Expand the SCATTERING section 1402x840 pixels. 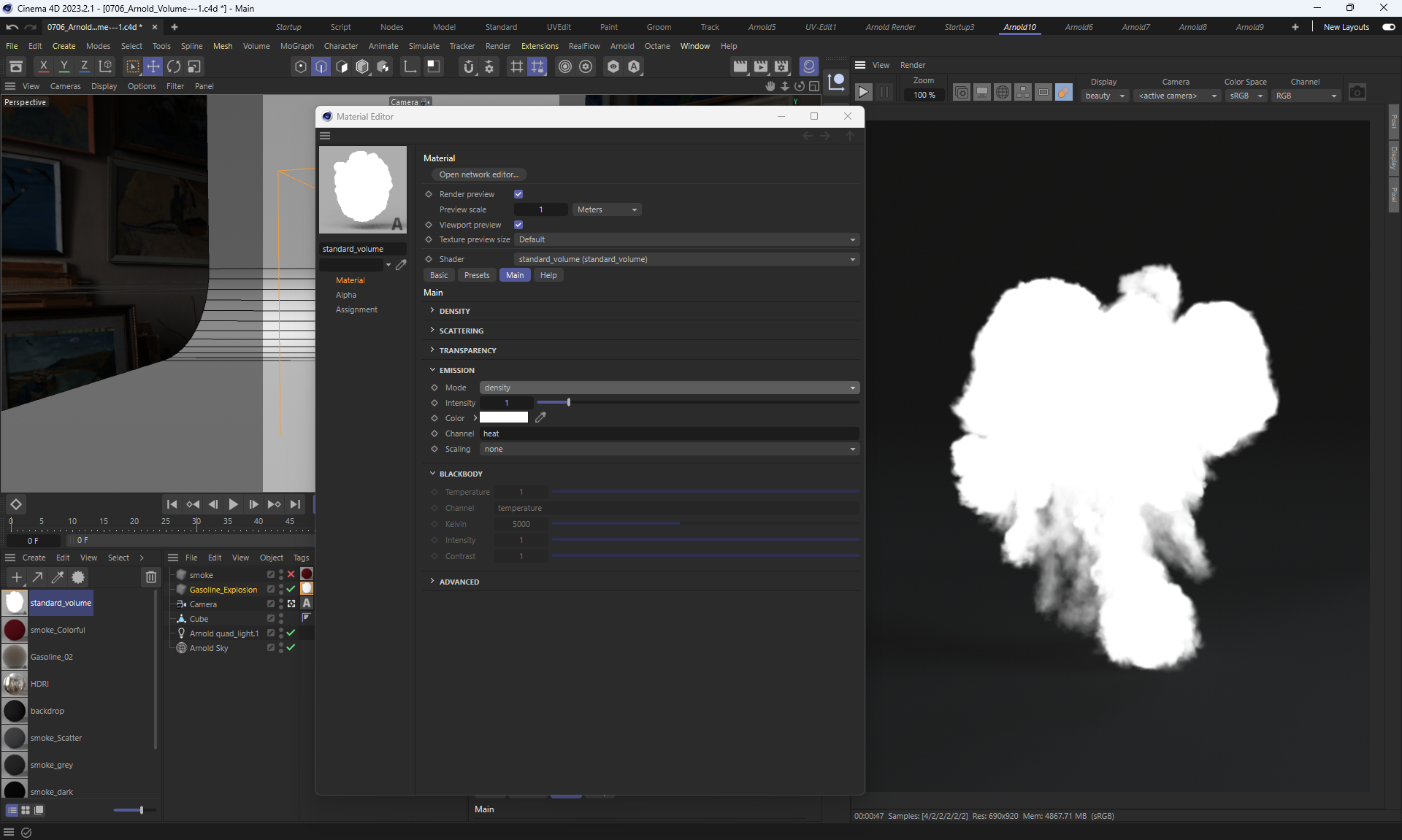[461, 331]
